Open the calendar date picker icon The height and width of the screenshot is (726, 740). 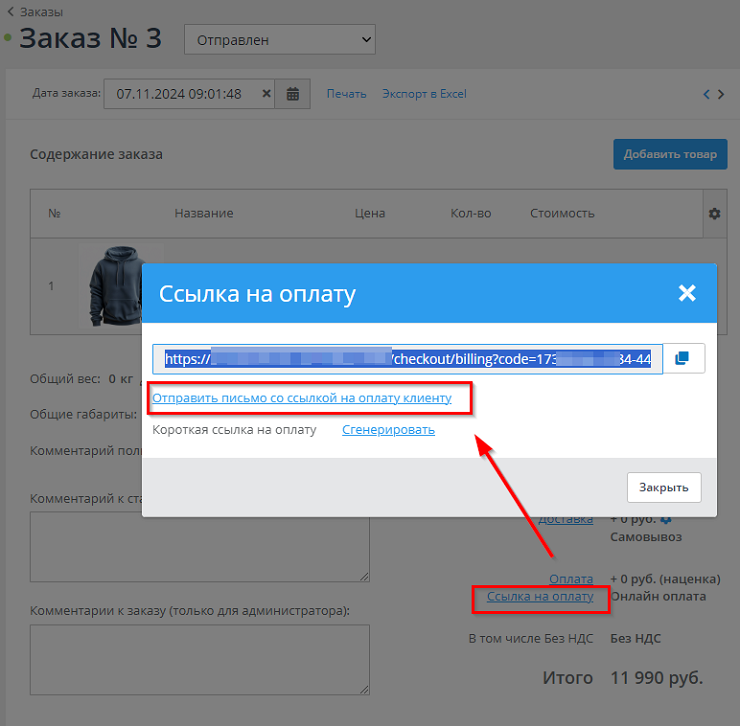(x=293, y=94)
